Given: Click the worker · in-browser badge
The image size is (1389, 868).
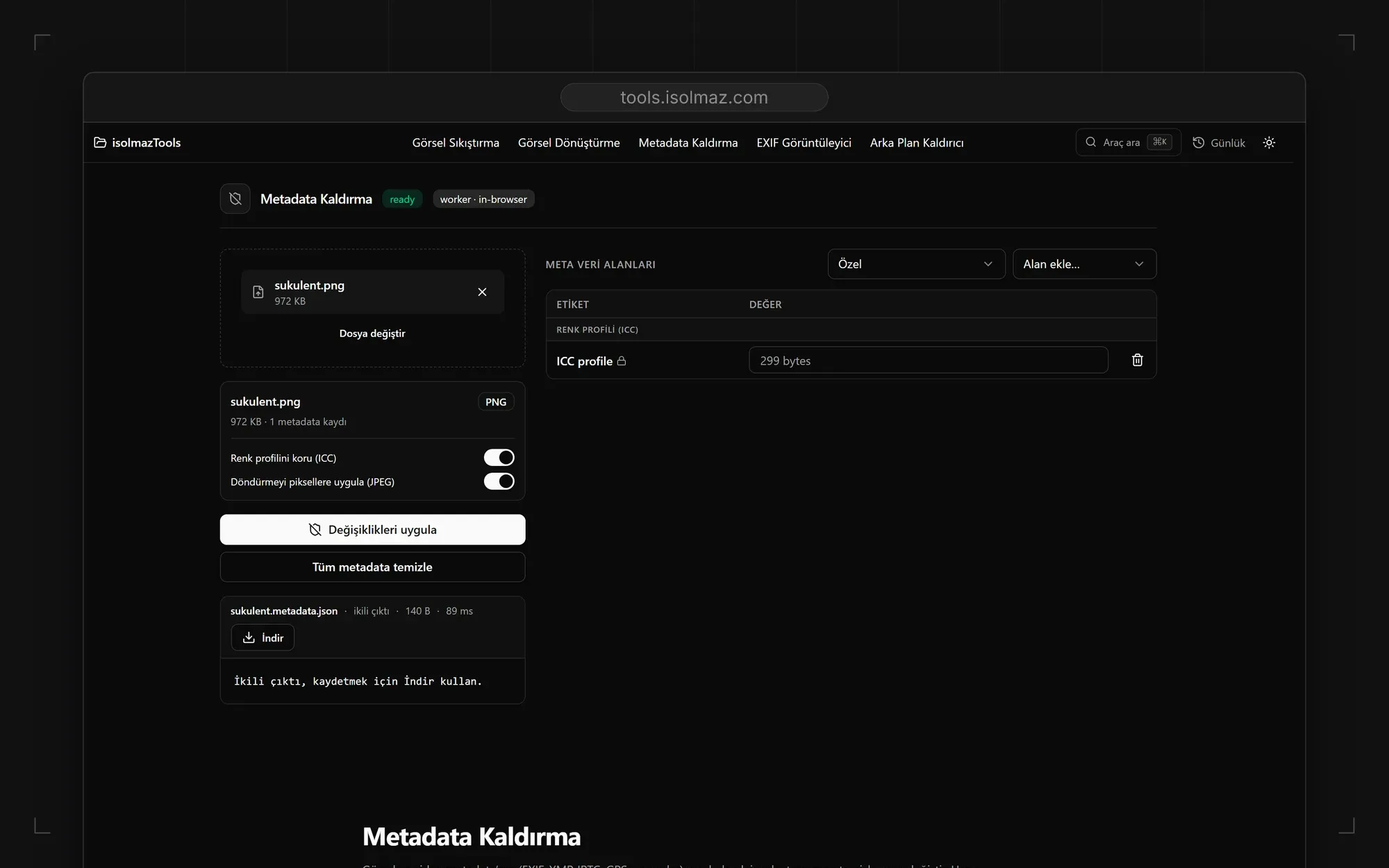Looking at the screenshot, I should coord(483,199).
